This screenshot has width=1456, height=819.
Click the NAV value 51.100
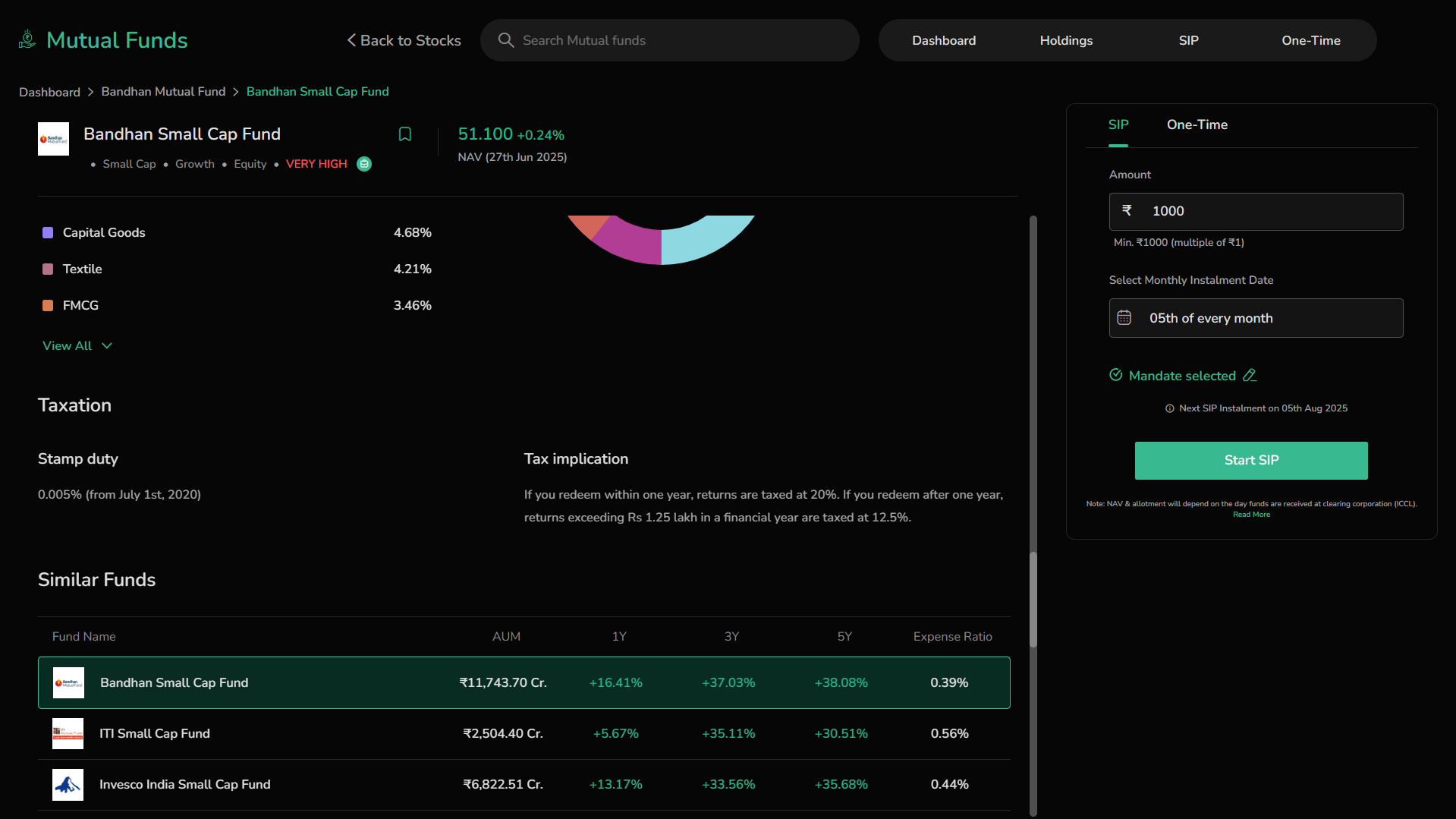pyautogui.click(x=486, y=134)
